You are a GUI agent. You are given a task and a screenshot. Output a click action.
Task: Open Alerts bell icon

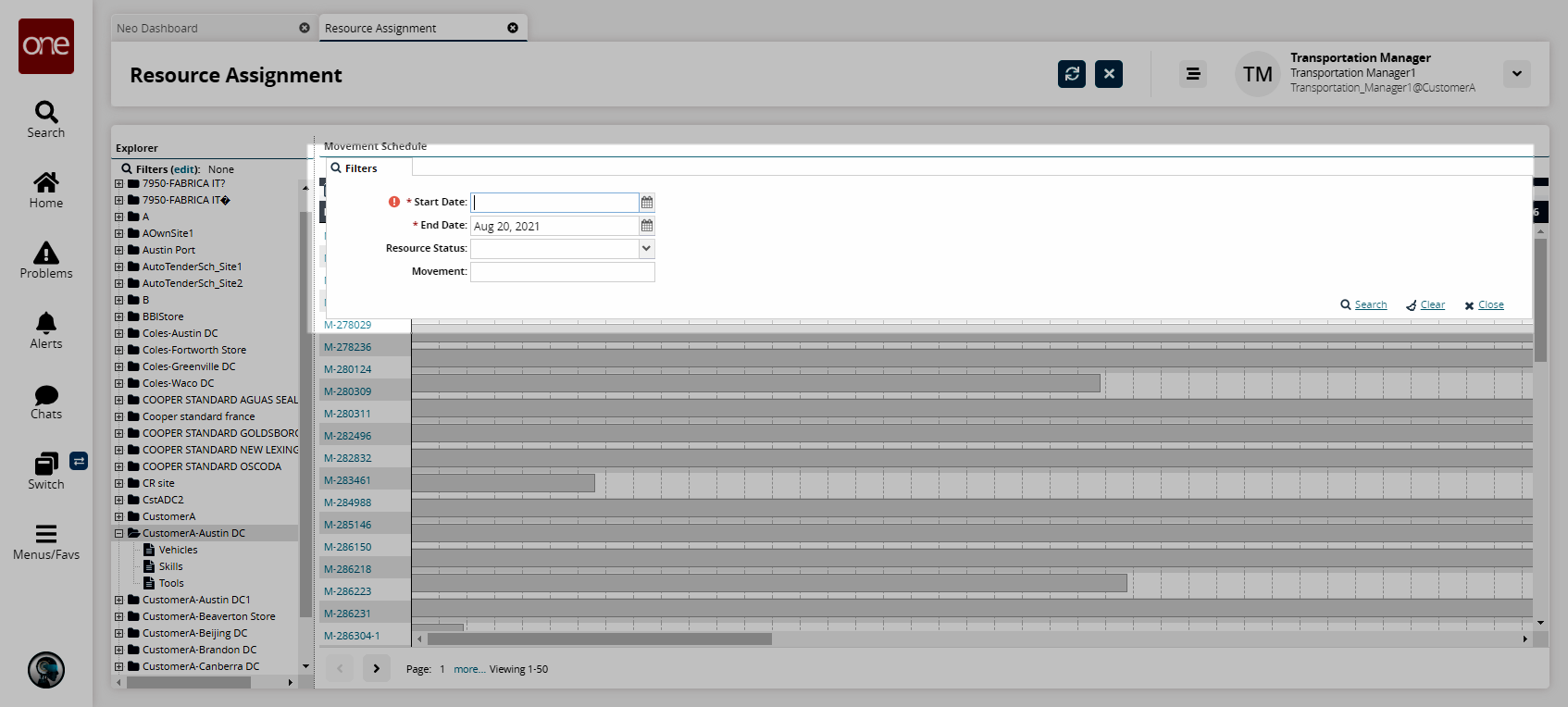coord(45,323)
